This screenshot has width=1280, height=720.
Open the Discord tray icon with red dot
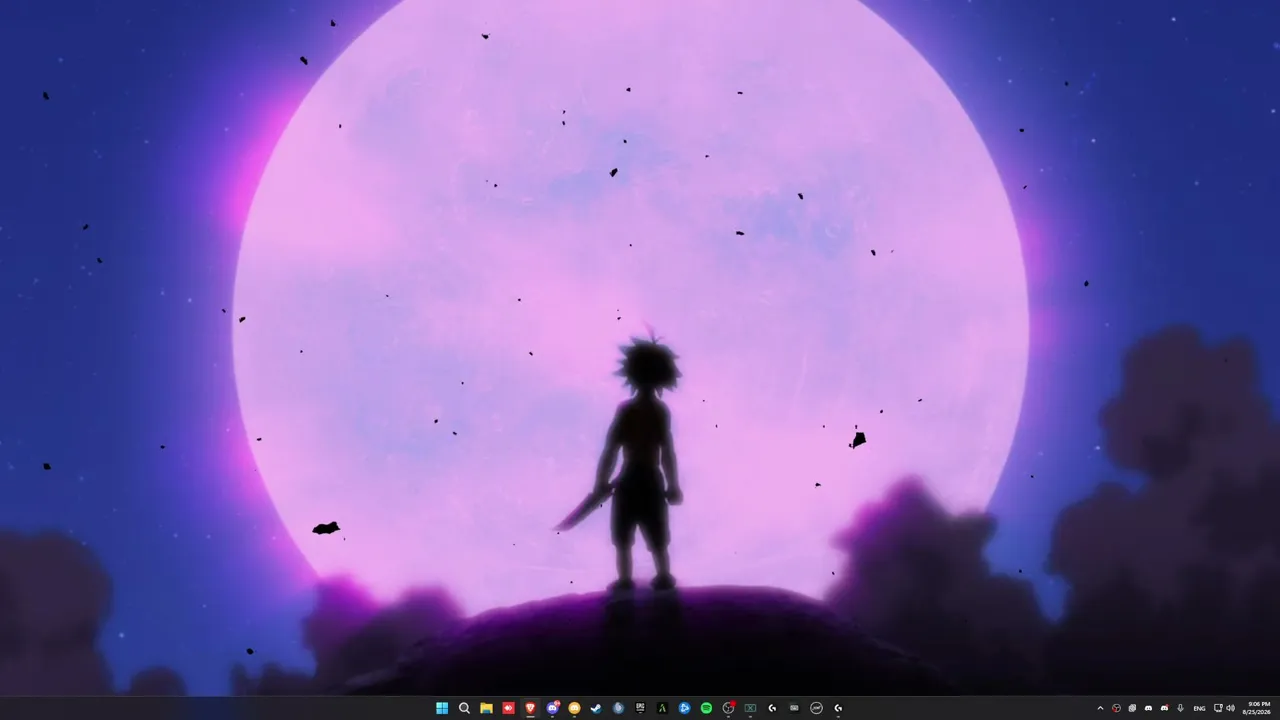tap(1164, 708)
